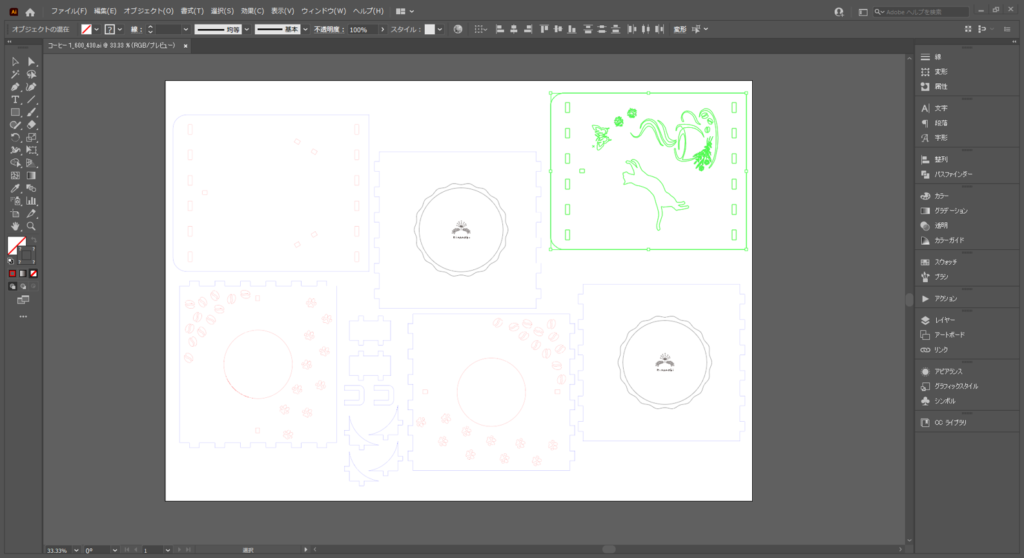Switch paint mode to Gradient
The width and height of the screenshot is (1024, 558).
pyautogui.click(x=23, y=273)
